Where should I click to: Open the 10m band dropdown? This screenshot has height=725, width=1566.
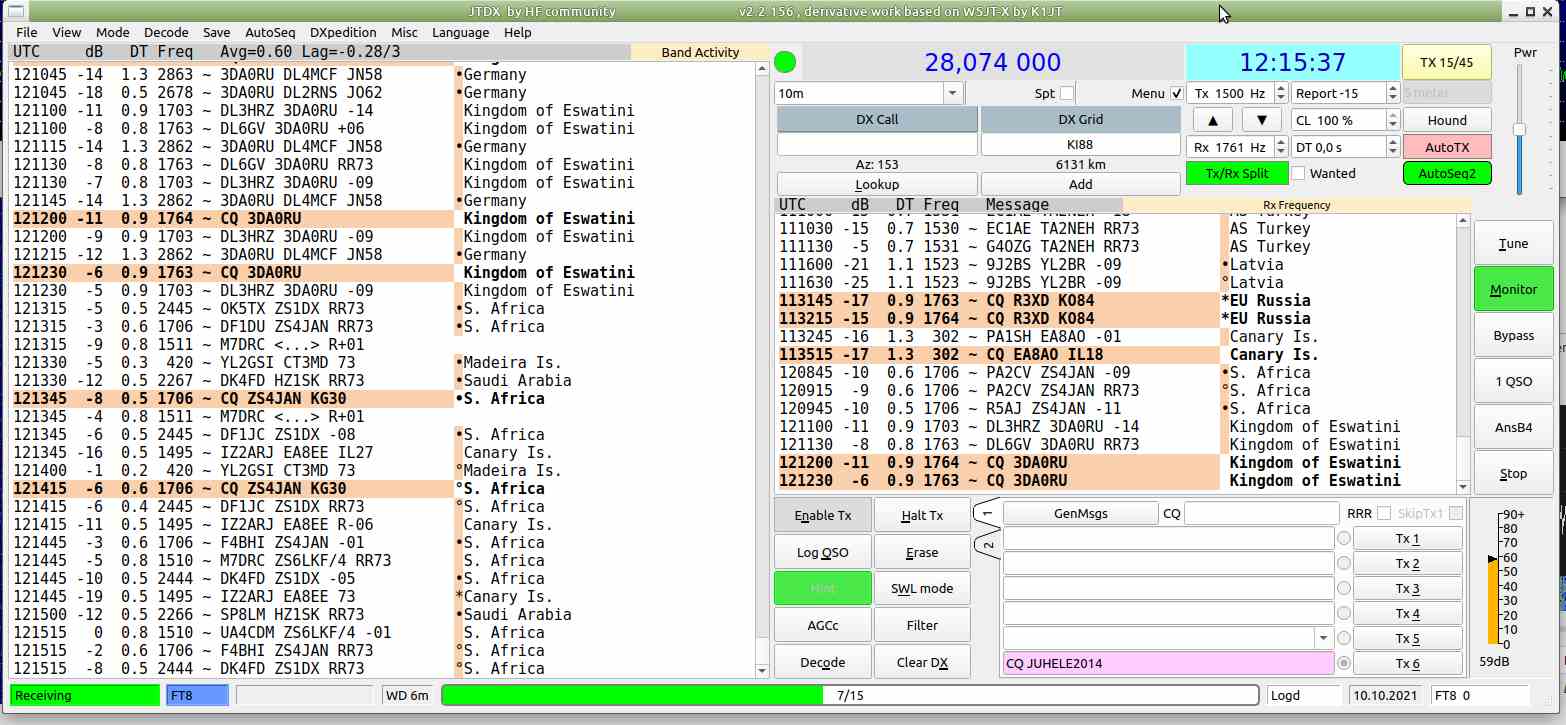pyautogui.click(x=952, y=93)
